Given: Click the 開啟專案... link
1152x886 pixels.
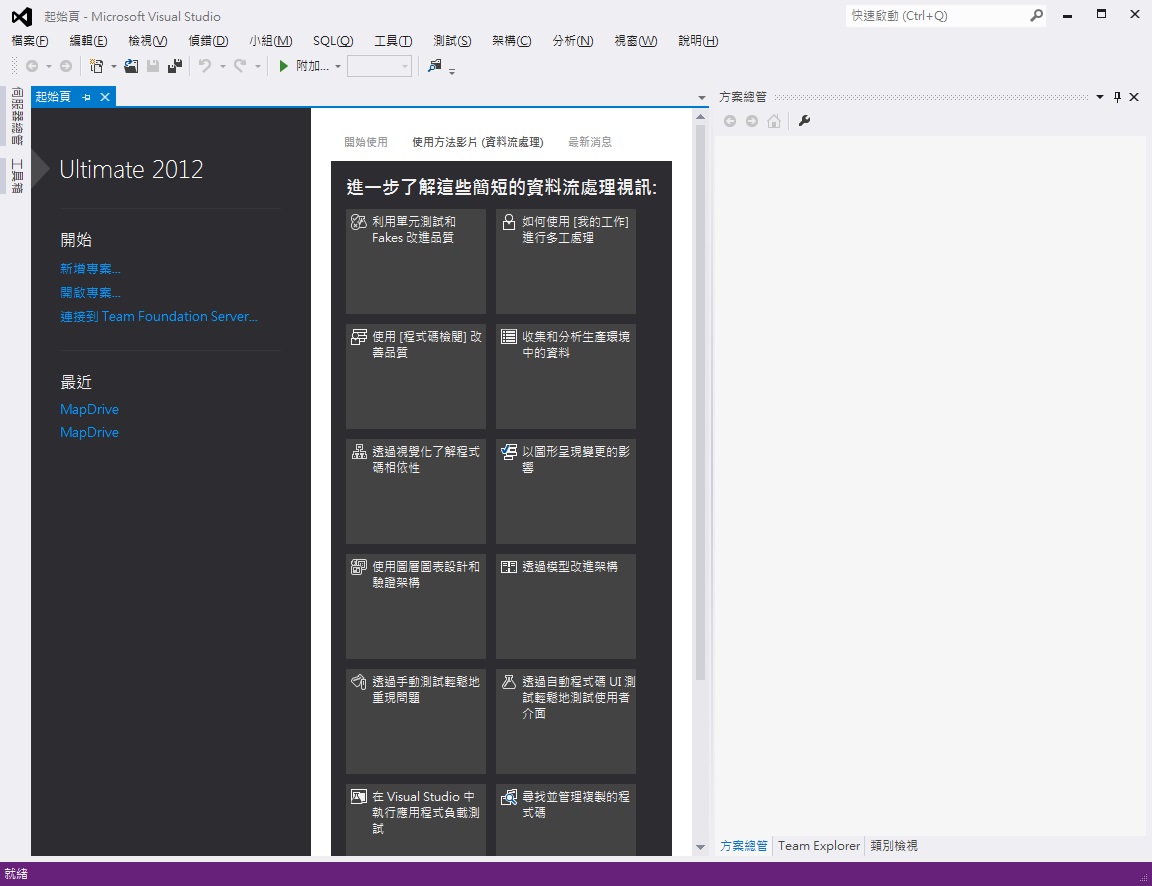Looking at the screenshot, I should coord(90,292).
